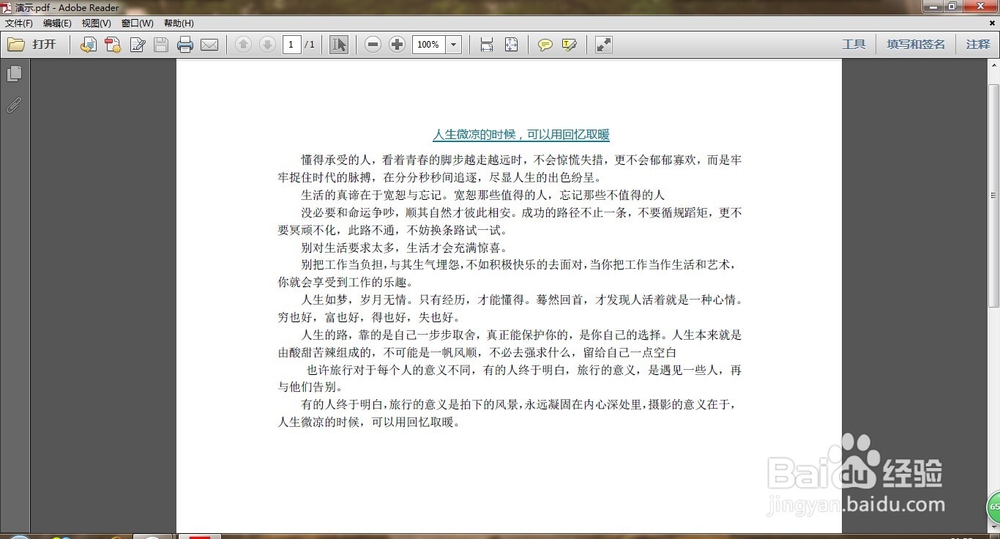
Task: Open the 工具 (Tools) pane
Action: [x=854, y=45]
